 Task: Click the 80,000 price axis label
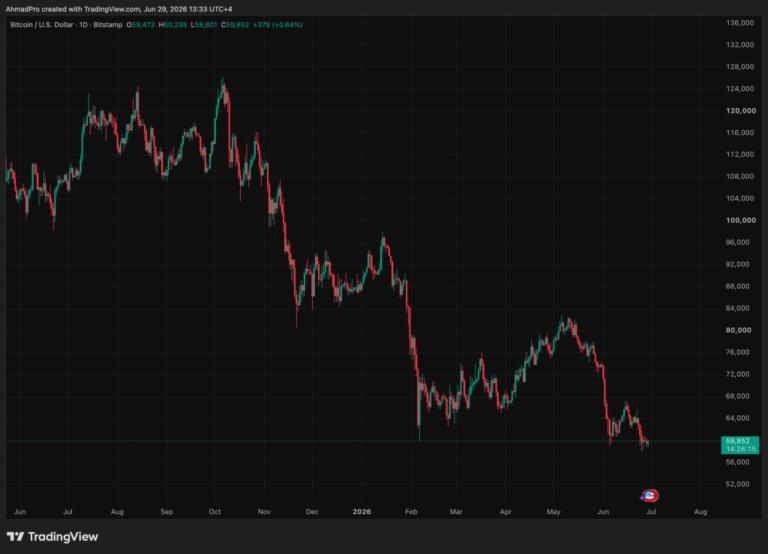(738, 330)
